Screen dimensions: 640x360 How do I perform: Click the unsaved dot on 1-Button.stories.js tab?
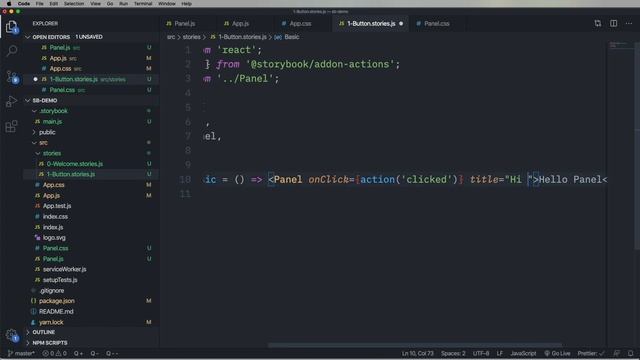click(401, 24)
